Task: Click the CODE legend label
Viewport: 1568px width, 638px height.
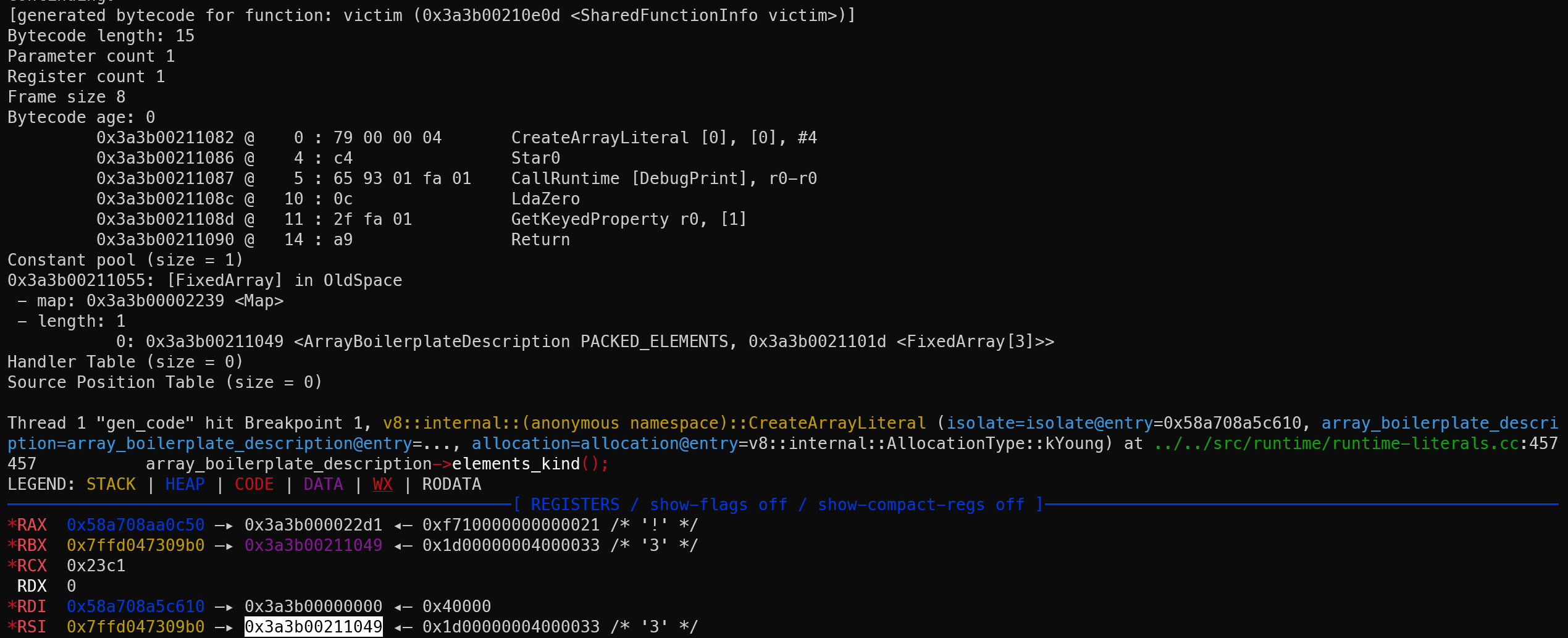Action: tap(254, 484)
